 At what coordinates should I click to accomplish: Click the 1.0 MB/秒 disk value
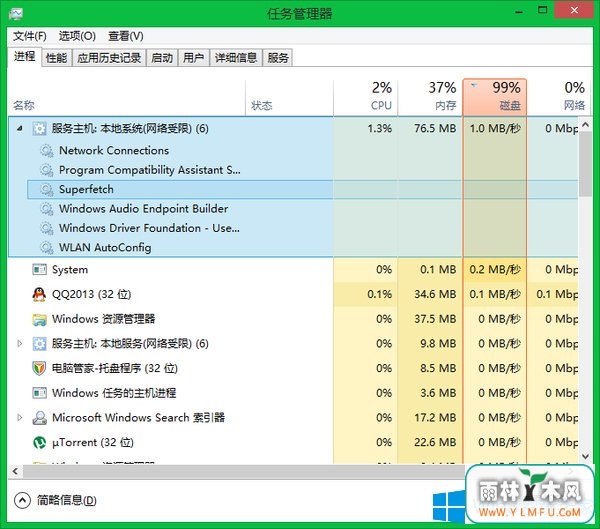coord(495,129)
